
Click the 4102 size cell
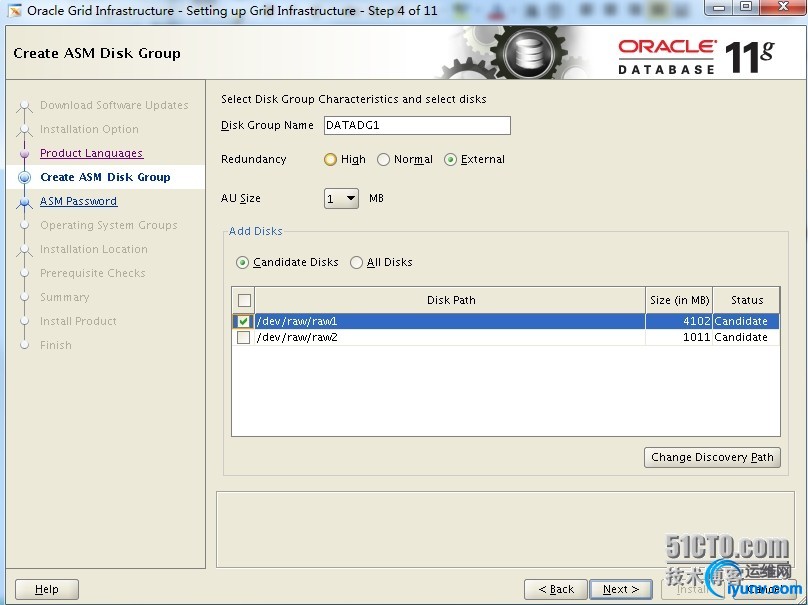coord(679,321)
